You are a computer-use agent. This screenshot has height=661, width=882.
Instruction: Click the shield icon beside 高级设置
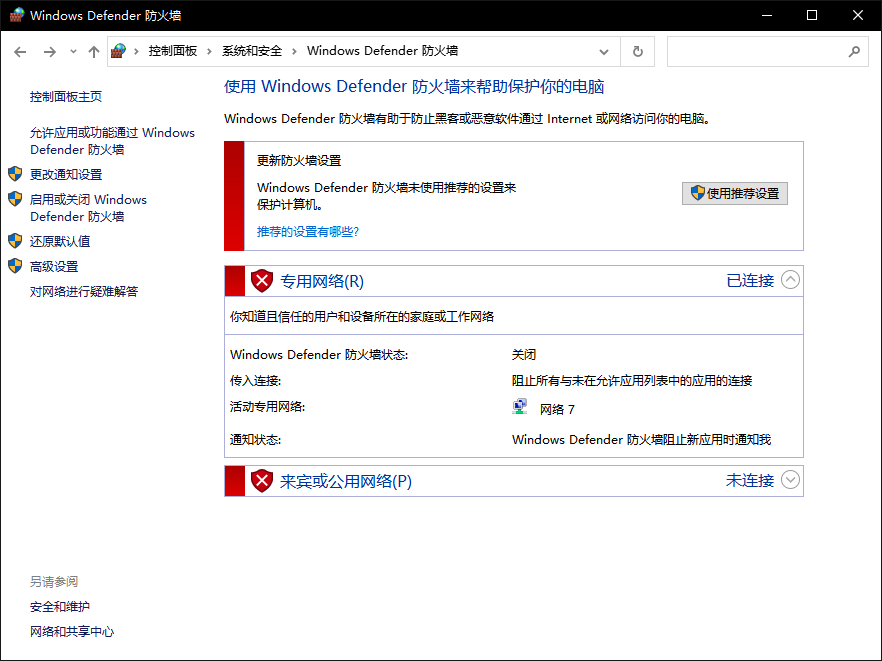pos(15,266)
